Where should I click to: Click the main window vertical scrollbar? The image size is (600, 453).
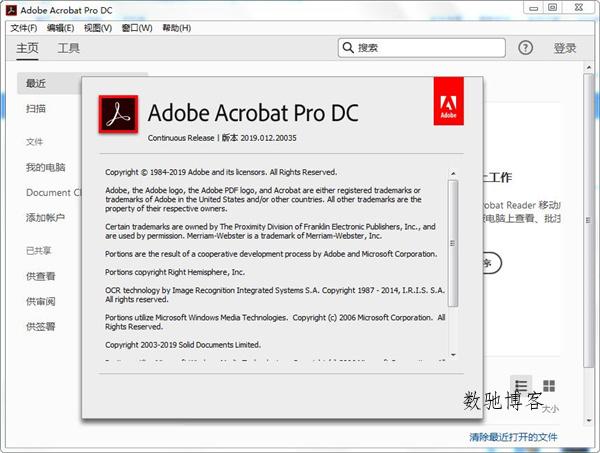click(589, 220)
